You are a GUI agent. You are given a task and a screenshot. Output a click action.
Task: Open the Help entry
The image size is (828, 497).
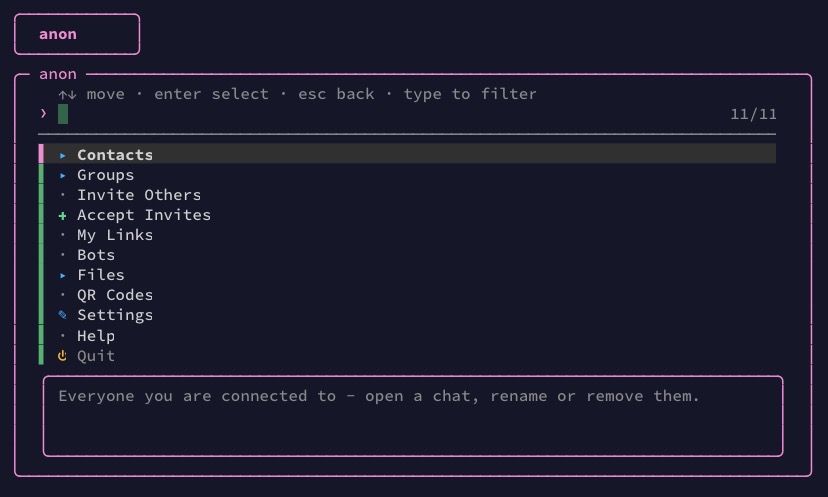tap(407, 335)
